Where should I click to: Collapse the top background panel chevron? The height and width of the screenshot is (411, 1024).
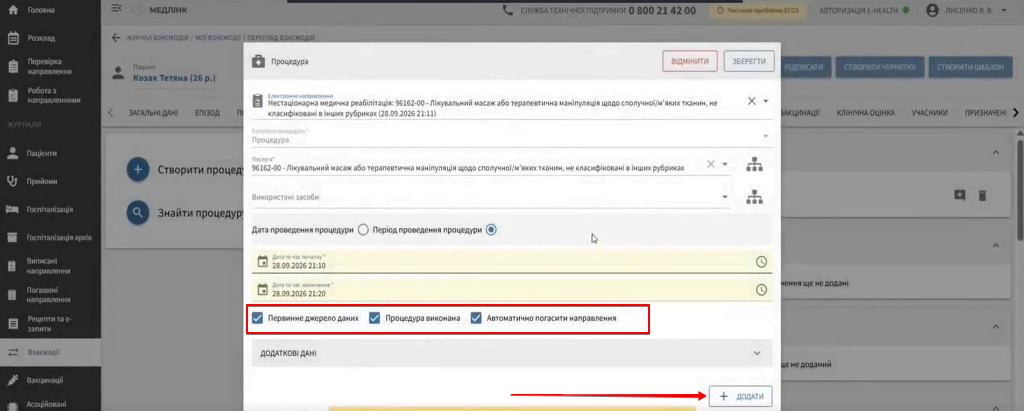pos(996,152)
